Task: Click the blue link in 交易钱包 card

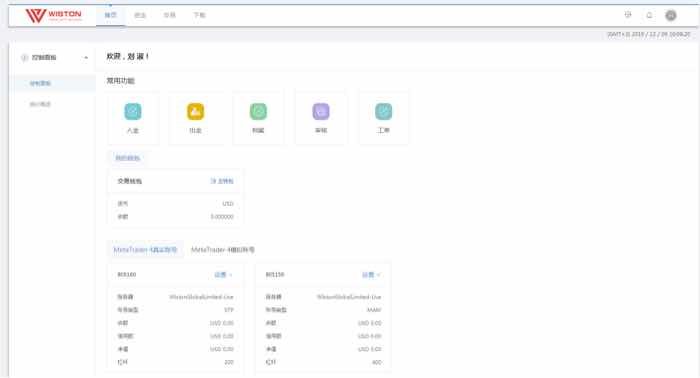Action: tap(222, 181)
